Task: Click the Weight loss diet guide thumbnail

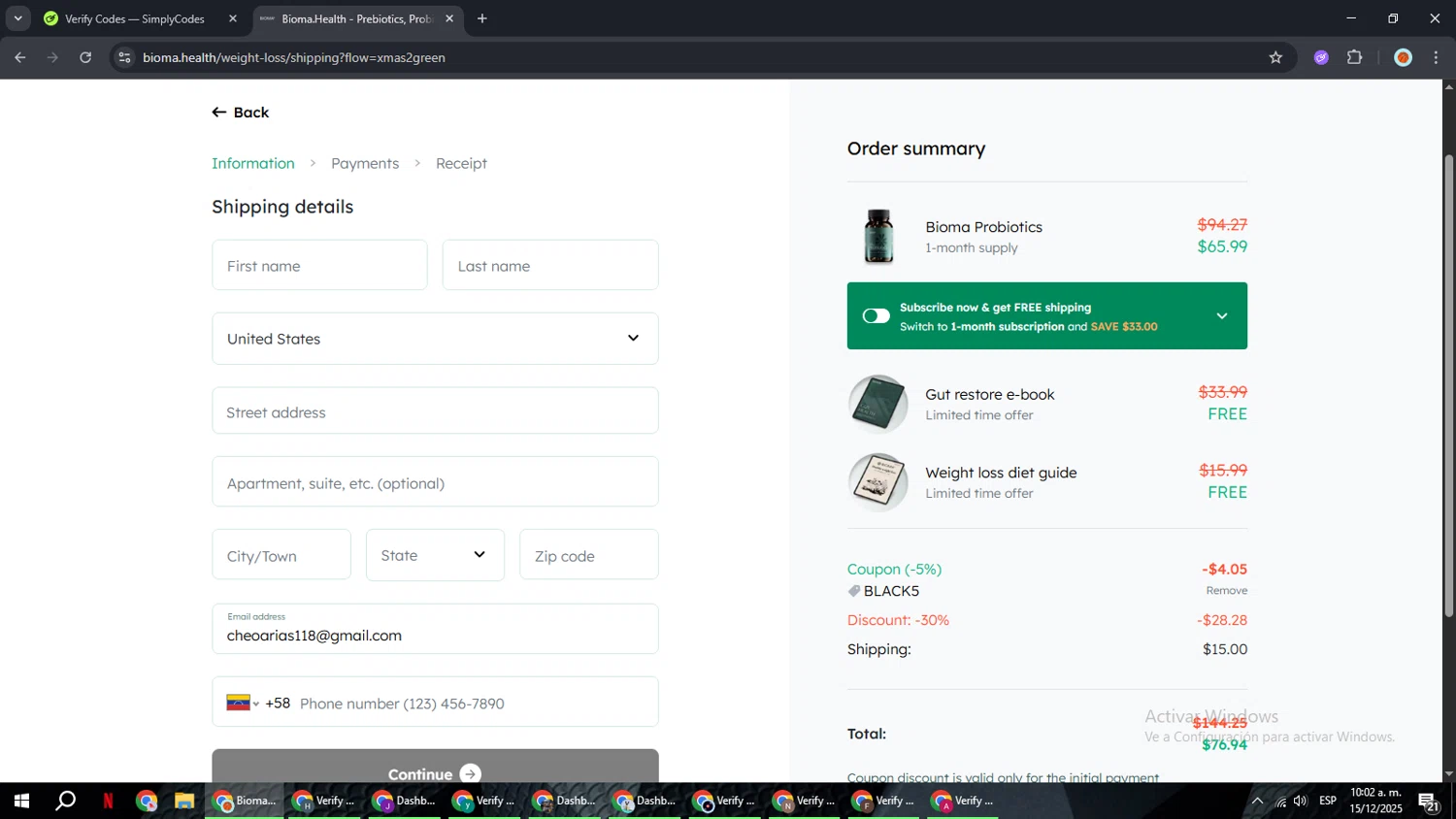Action: tap(878, 482)
